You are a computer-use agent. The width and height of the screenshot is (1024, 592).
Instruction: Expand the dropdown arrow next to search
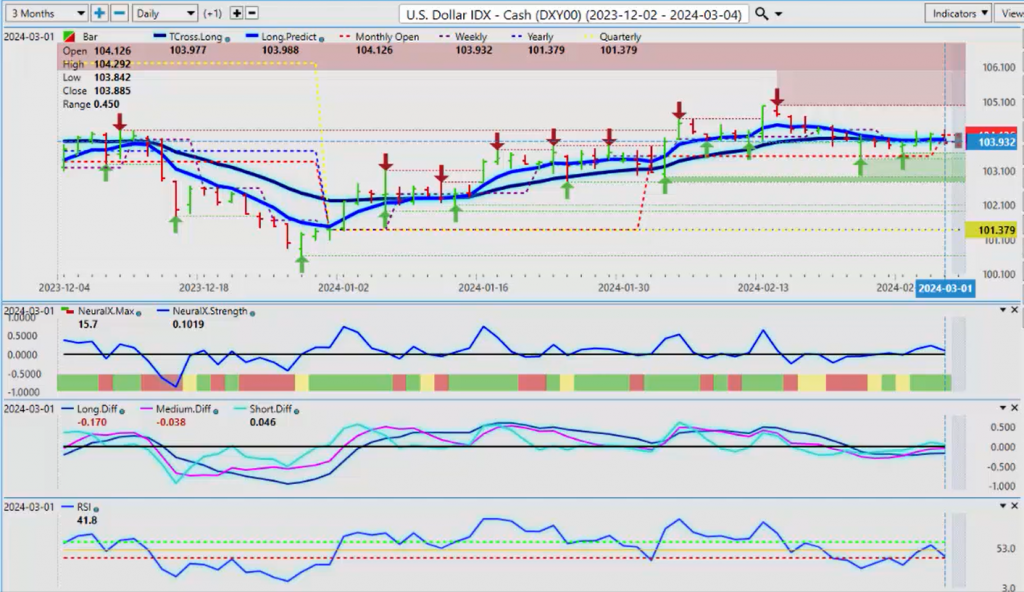click(x=778, y=13)
